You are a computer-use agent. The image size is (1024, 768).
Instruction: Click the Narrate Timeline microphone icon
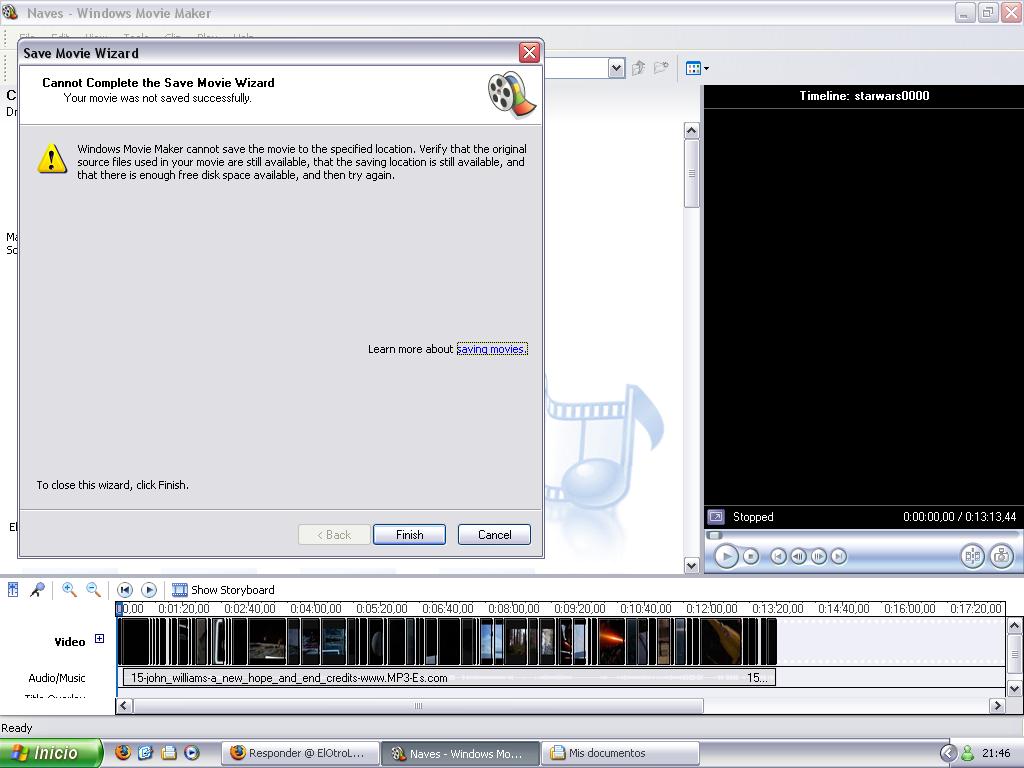[37, 590]
